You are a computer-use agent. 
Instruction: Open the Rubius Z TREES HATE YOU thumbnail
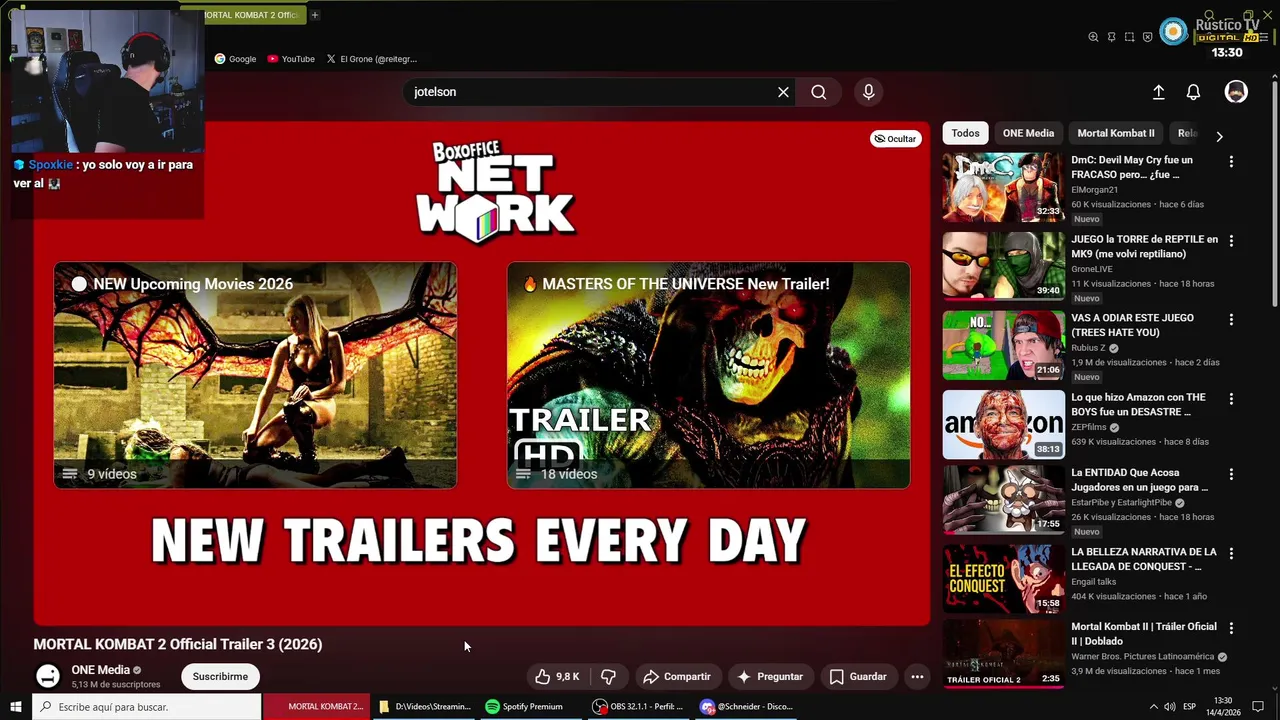(x=1003, y=345)
